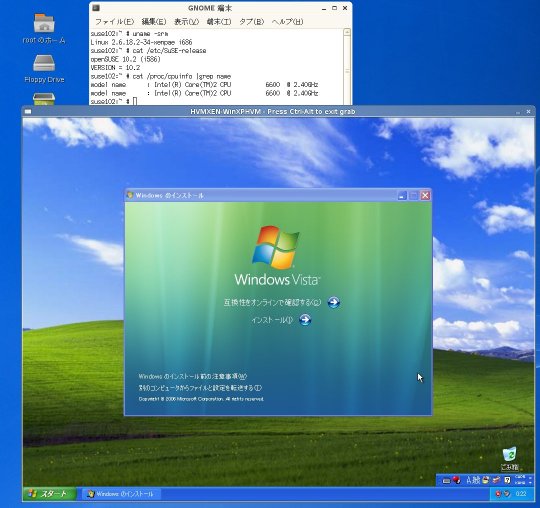Click the 互換性をオンラインで確認する link
The image size is (540, 508).
point(272,302)
